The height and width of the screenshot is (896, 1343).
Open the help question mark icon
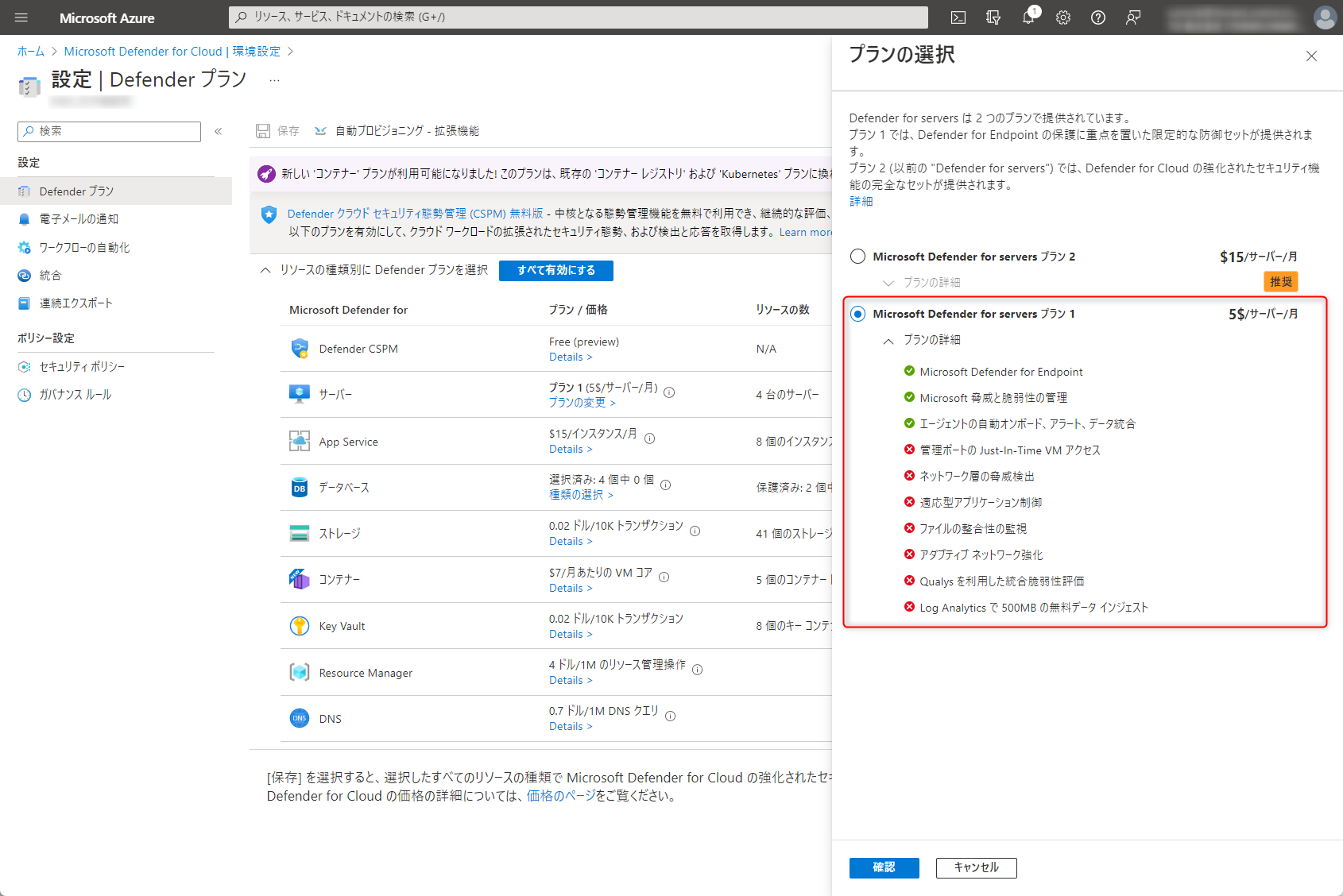click(x=1098, y=17)
